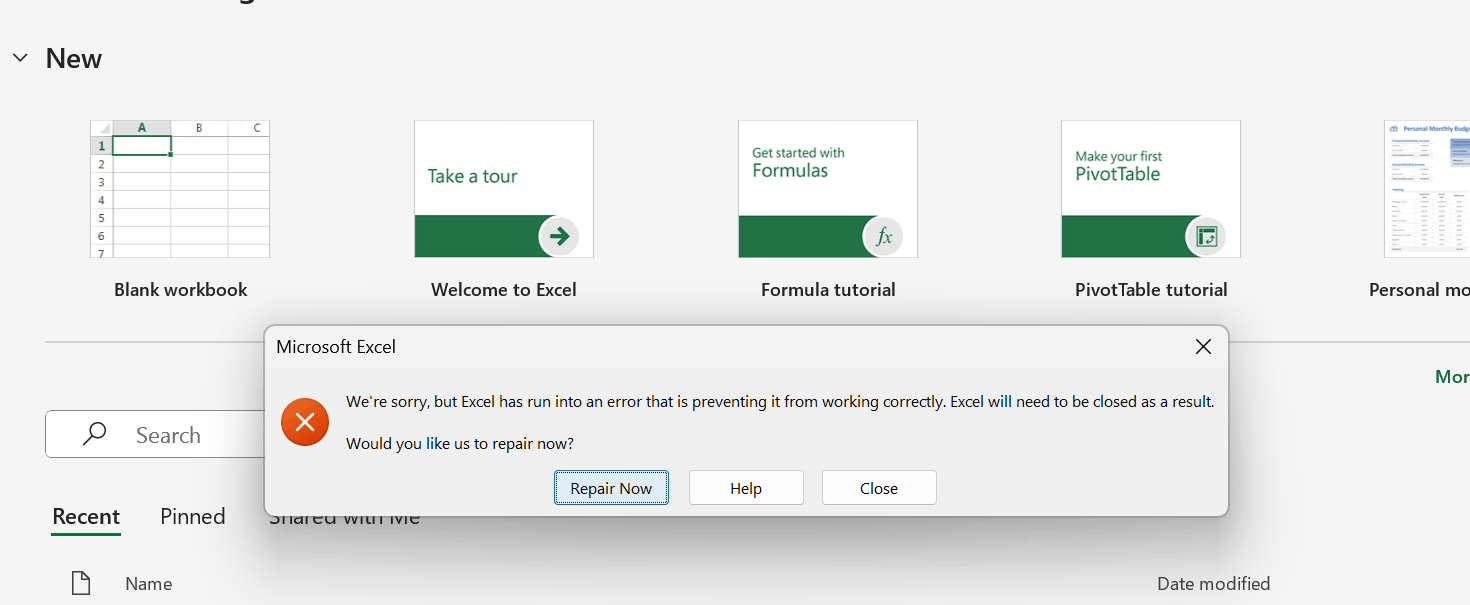Switch to the Recent tab

tap(86, 517)
